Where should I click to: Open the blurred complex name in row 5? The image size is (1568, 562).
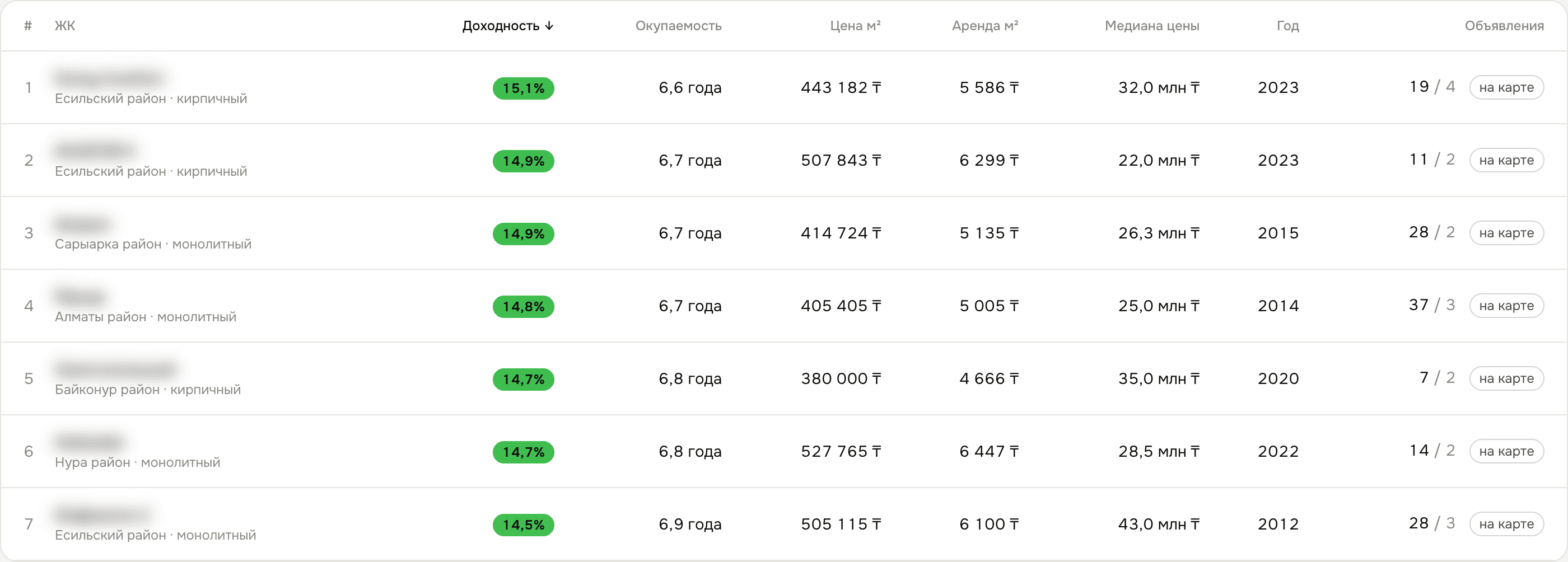click(x=116, y=369)
